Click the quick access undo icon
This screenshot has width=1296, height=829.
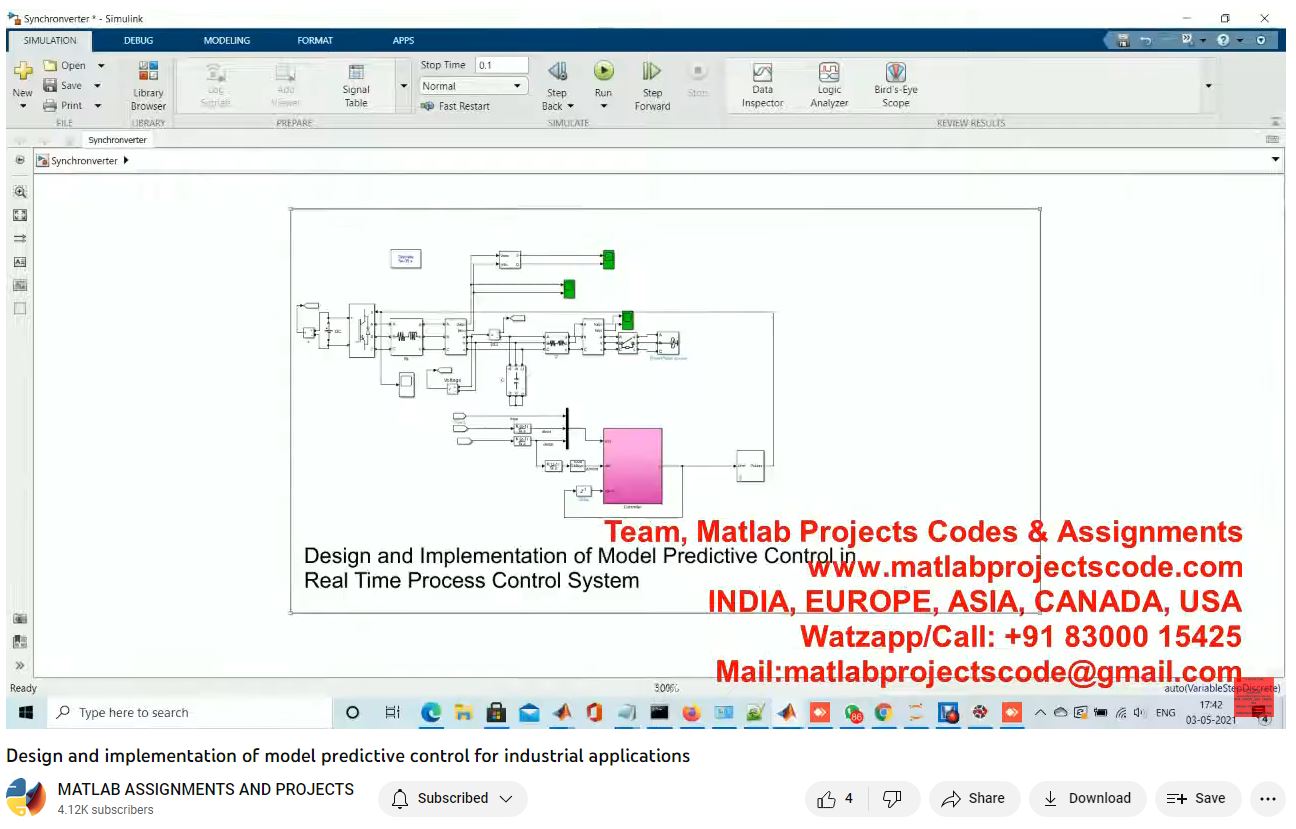click(1146, 41)
